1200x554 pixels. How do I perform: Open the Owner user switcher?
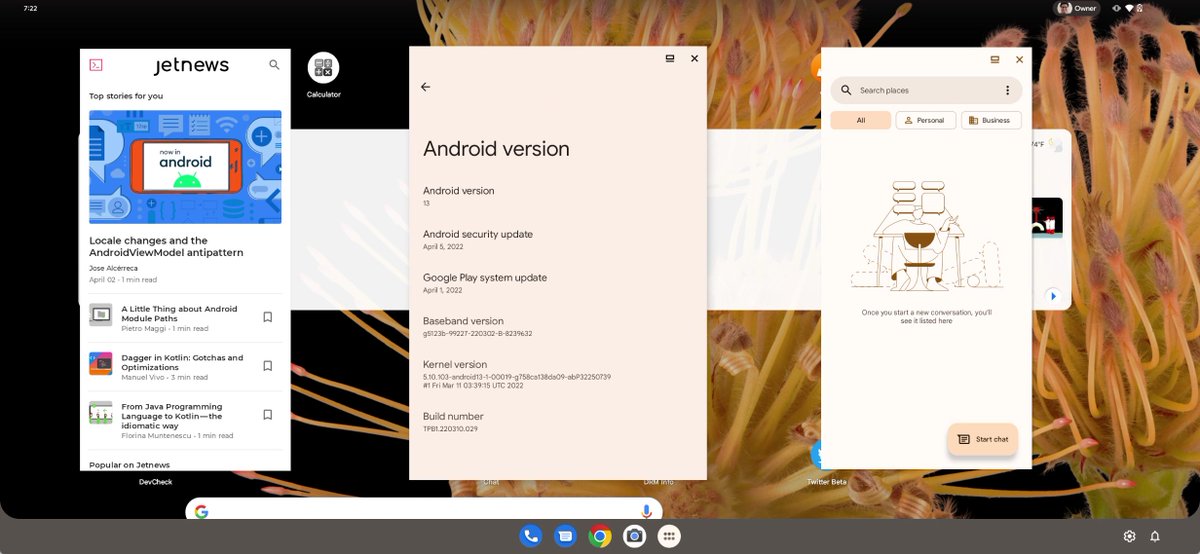tap(1077, 8)
